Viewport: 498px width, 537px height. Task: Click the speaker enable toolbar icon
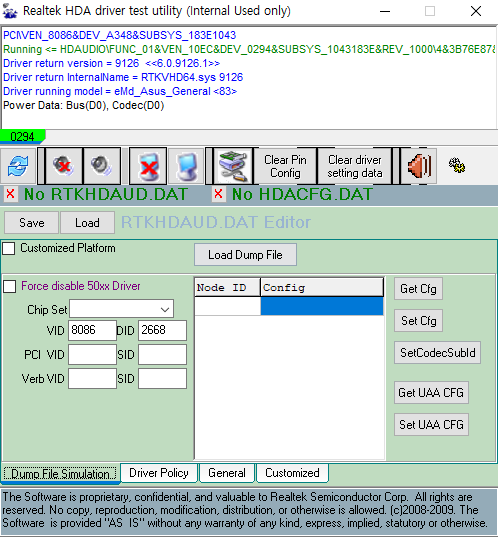coord(102,166)
